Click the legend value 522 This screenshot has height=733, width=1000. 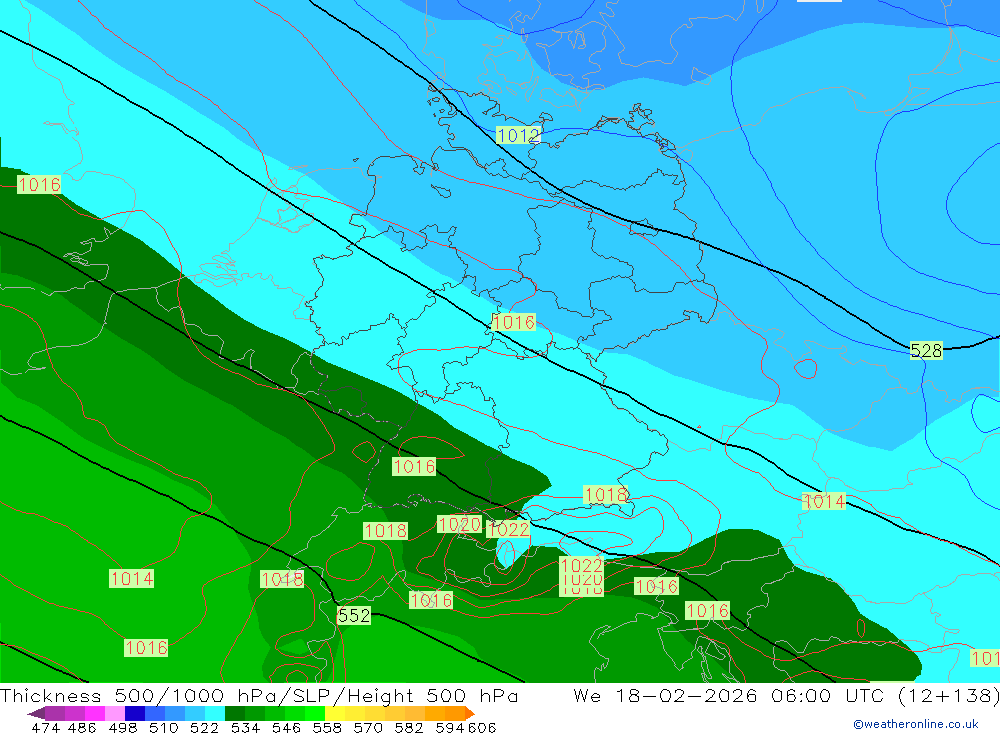pos(204,727)
